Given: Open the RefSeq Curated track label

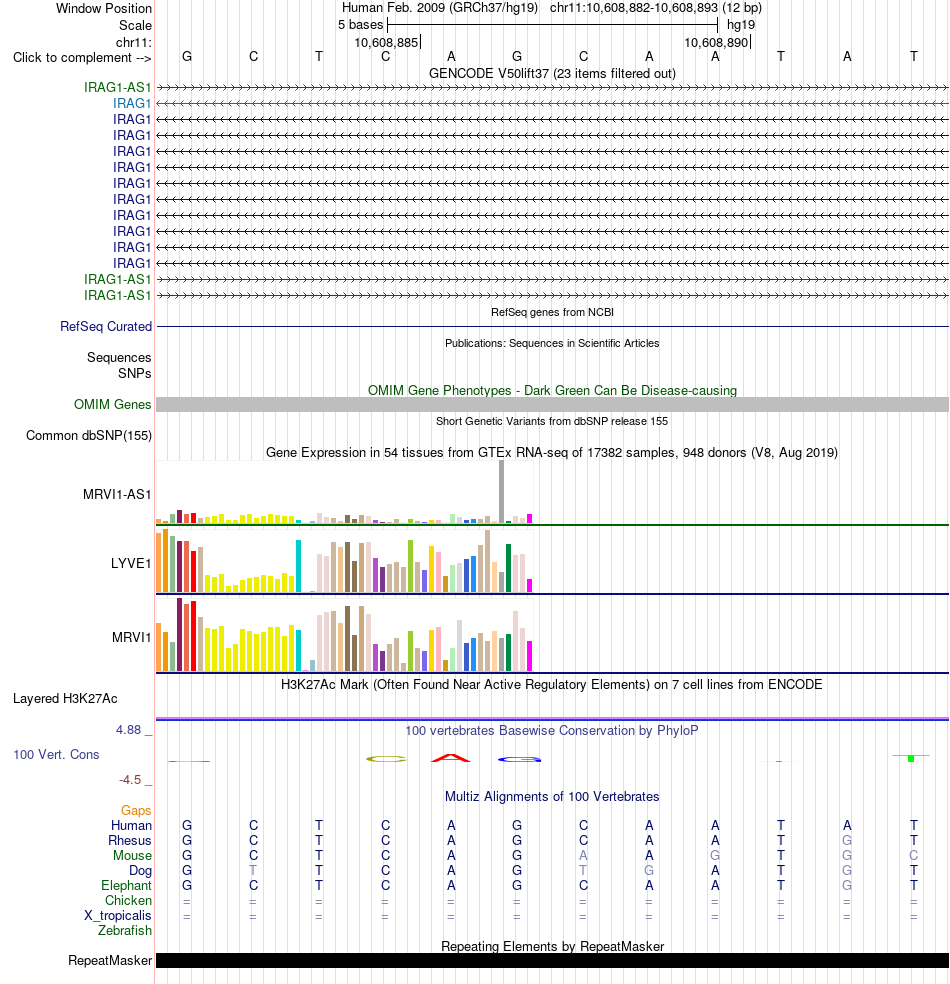Looking at the screenshot, I should coord(106,326).
